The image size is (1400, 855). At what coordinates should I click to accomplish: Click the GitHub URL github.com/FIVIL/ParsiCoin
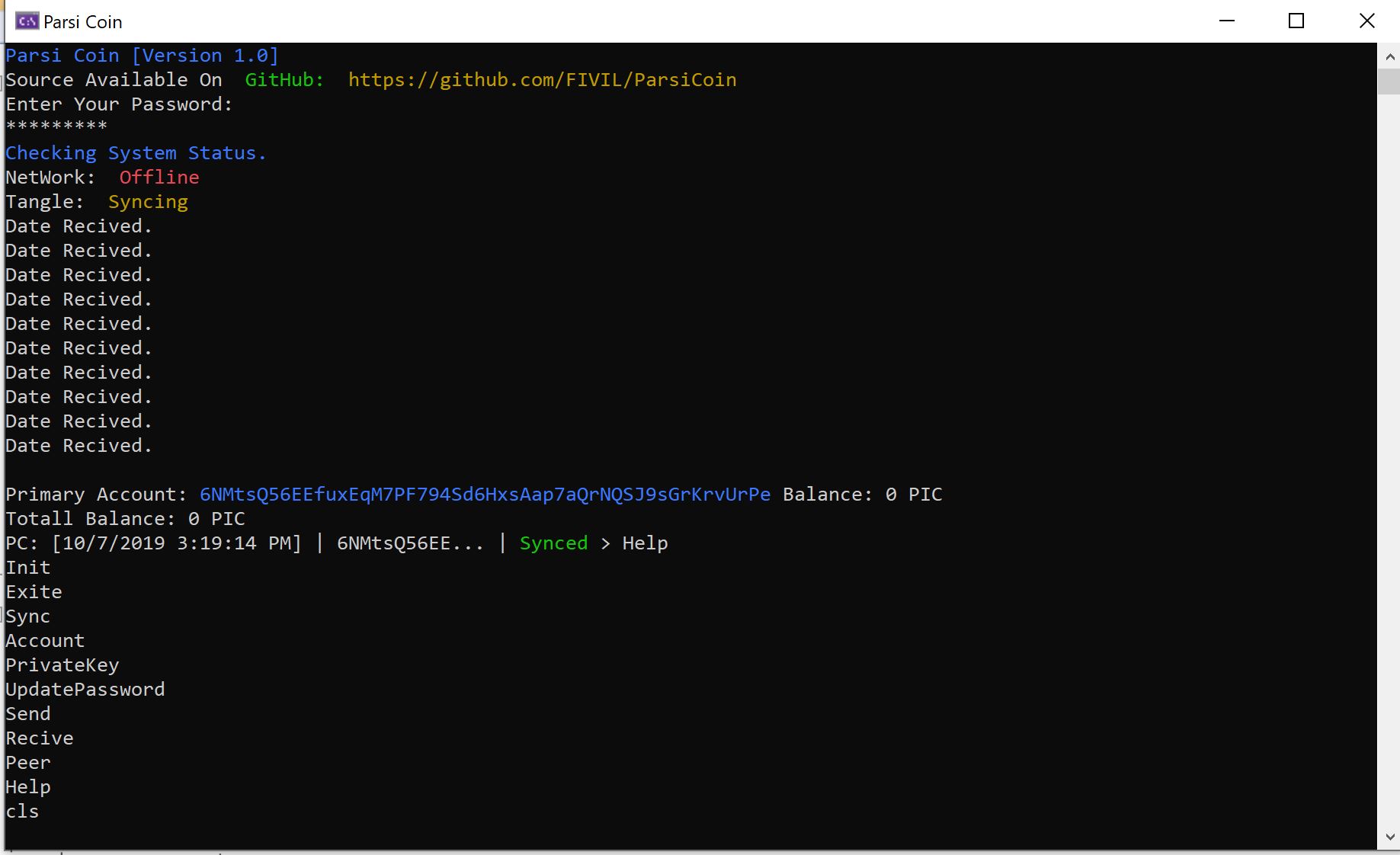(543, 80)
